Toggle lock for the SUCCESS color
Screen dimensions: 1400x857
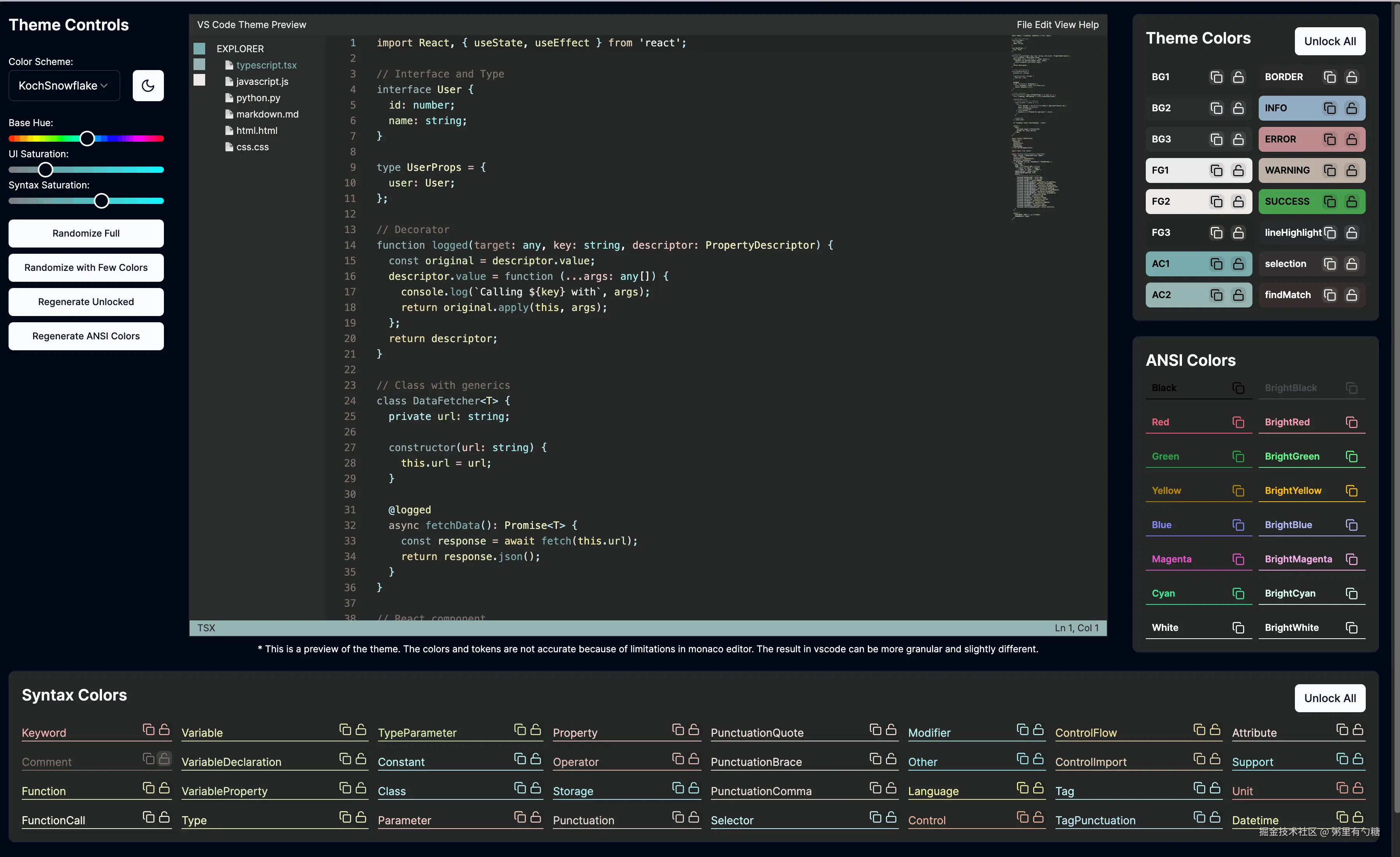pos(1352,202)
